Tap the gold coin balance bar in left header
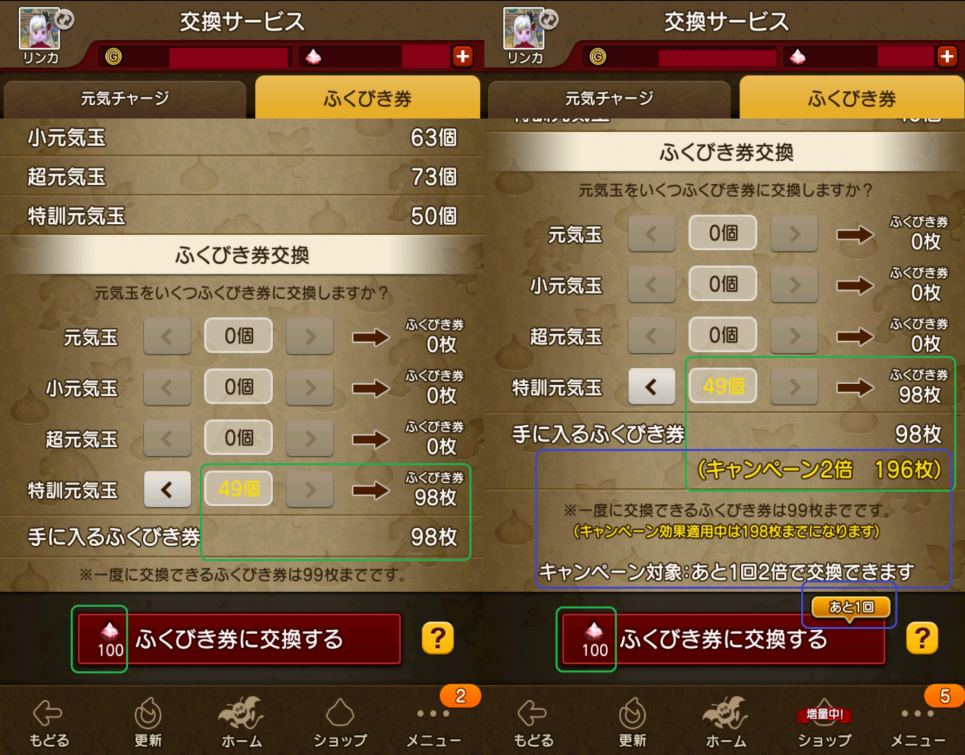Image resolution: width=965 pixels, height=755 pixels. (x=196, y=57)
